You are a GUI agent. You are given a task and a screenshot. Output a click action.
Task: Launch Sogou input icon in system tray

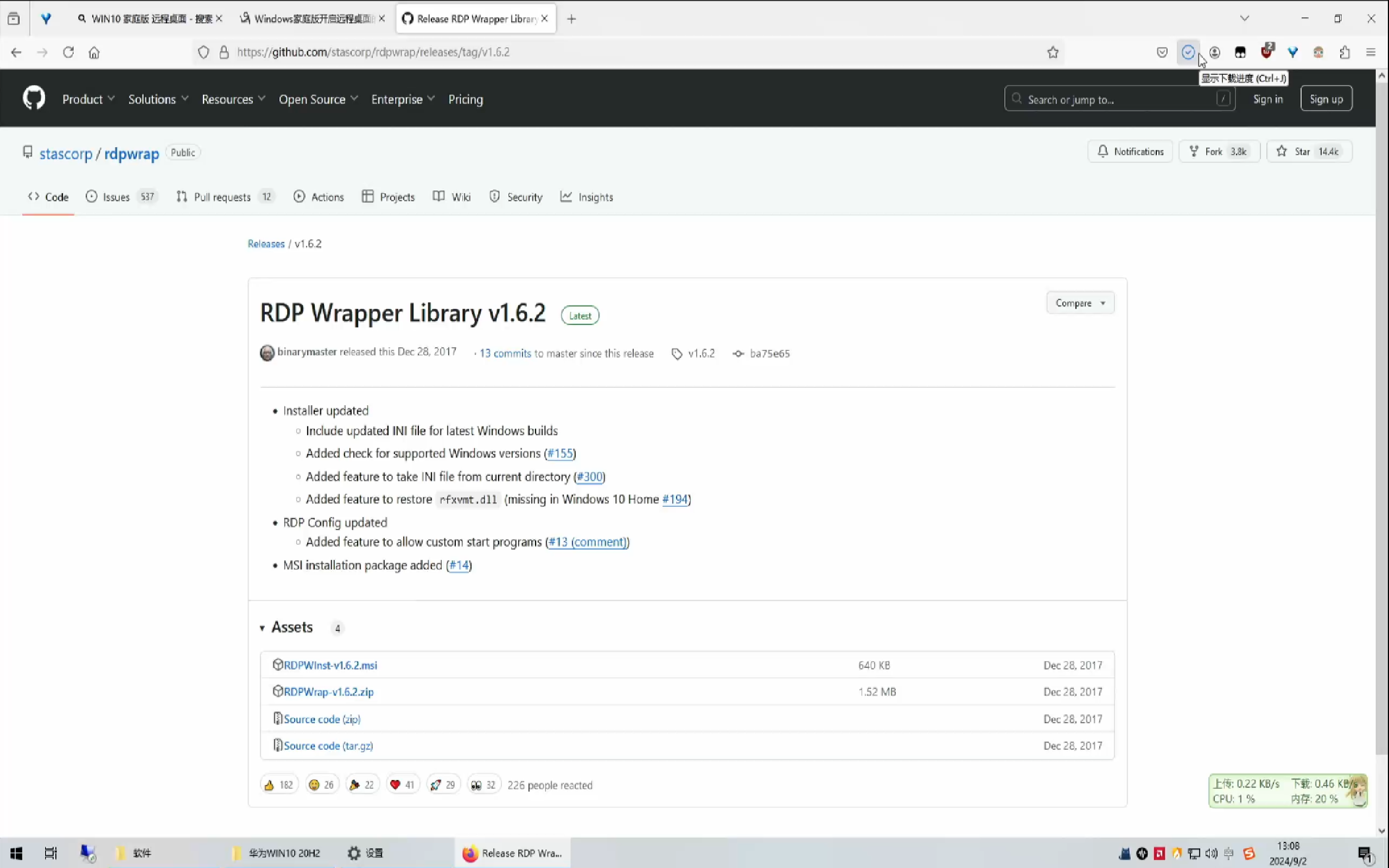coord(1249,853)
